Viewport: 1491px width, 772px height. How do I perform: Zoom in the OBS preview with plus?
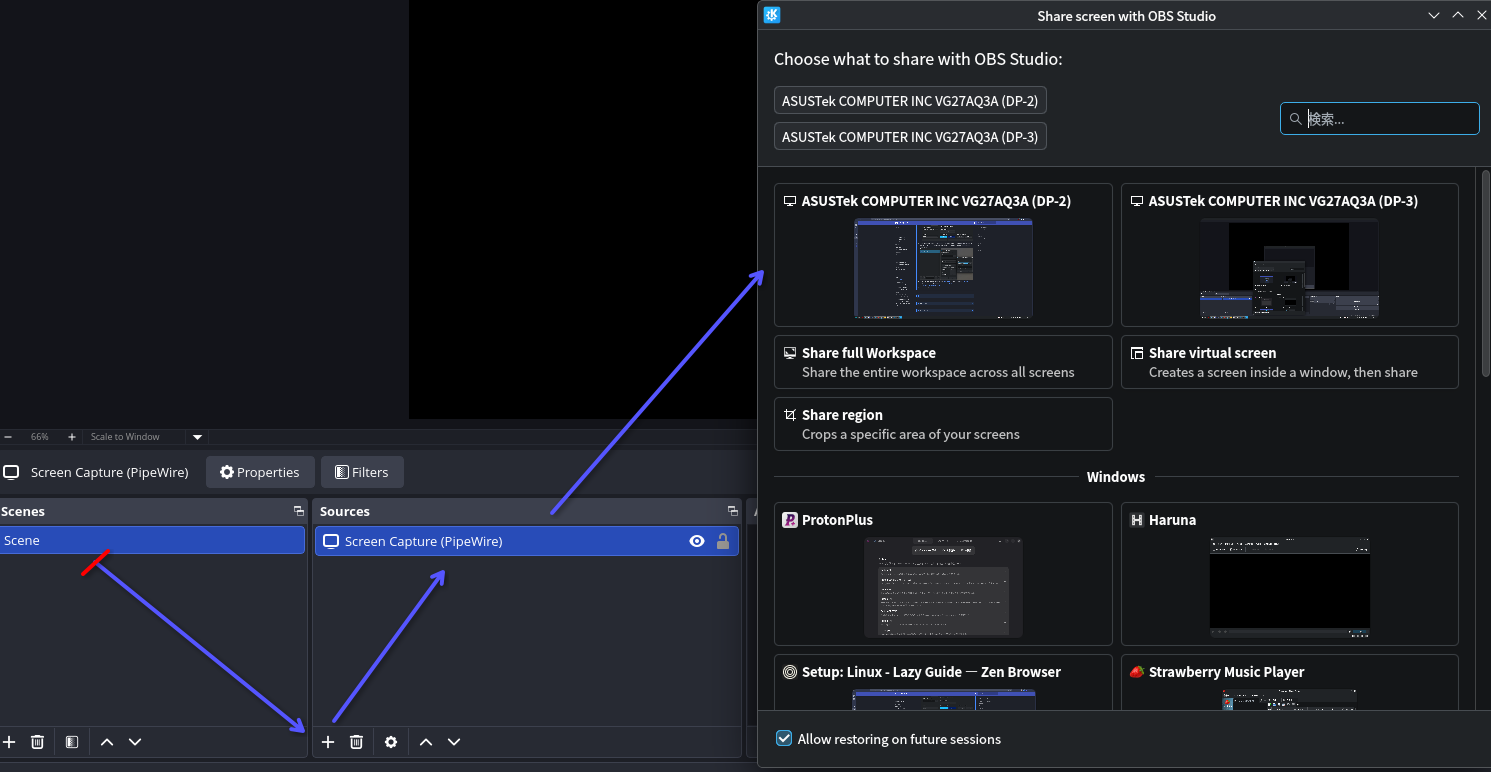[x=72, y=437]
